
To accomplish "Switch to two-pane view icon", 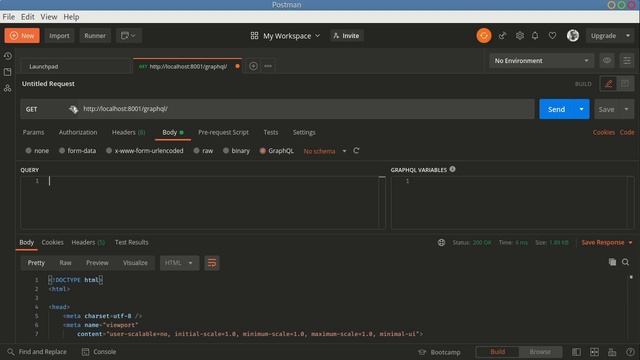I will tap(594, 352).
